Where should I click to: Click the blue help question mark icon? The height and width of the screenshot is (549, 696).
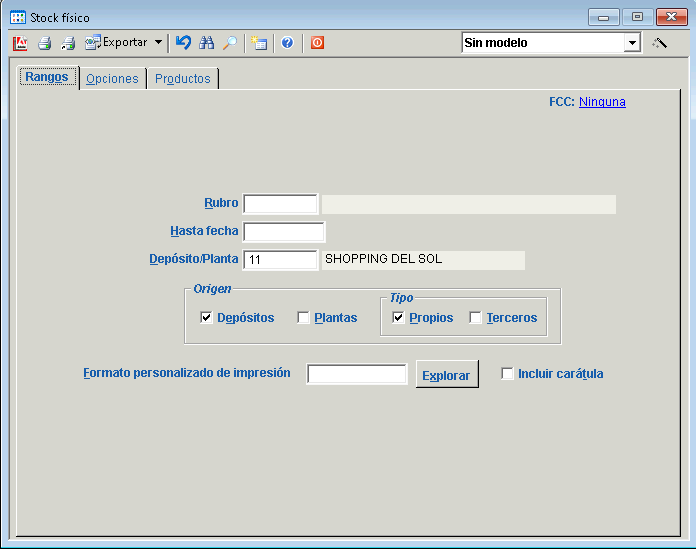pos(287,43)
